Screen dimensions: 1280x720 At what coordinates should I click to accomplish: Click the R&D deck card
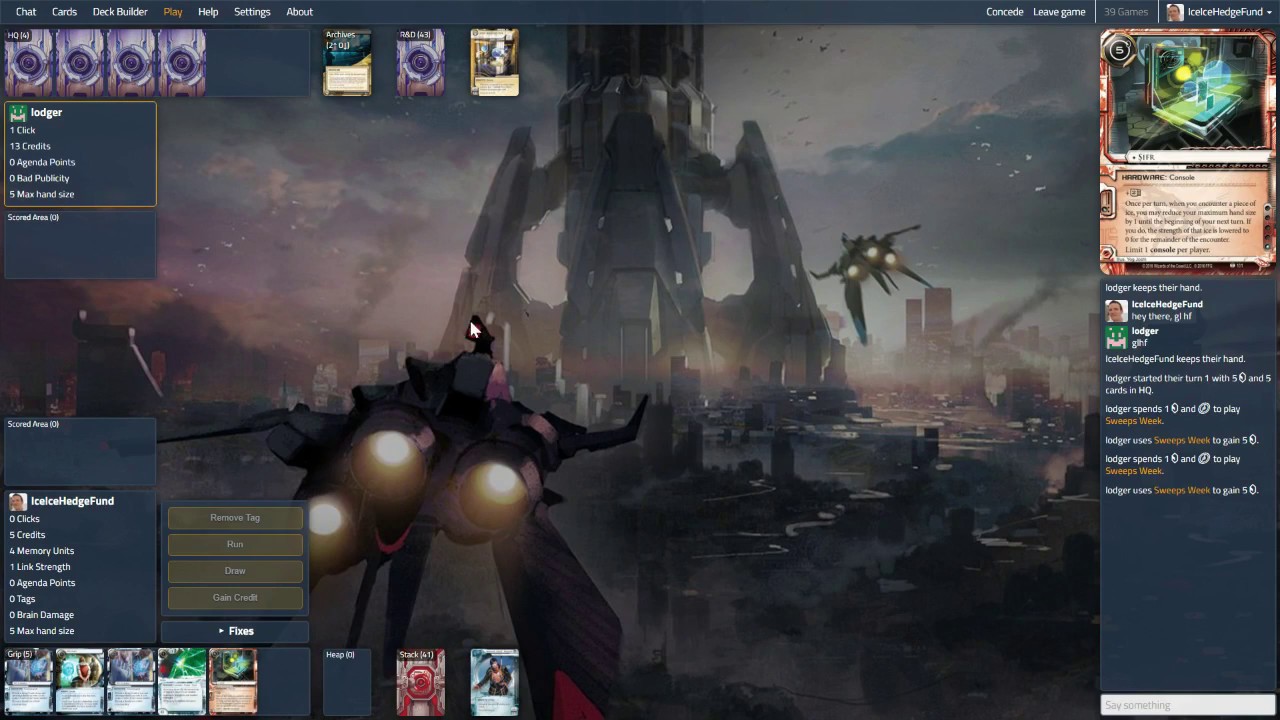point(420,62)
